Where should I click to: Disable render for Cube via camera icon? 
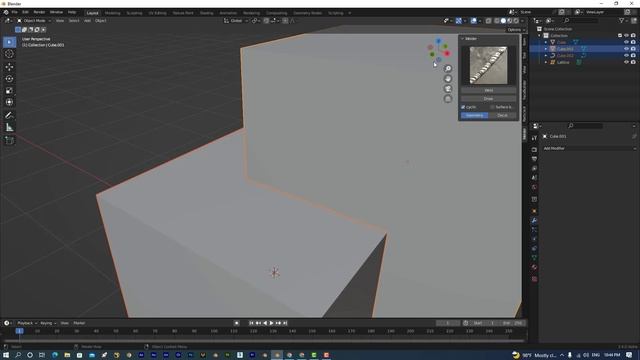[633, 42]
